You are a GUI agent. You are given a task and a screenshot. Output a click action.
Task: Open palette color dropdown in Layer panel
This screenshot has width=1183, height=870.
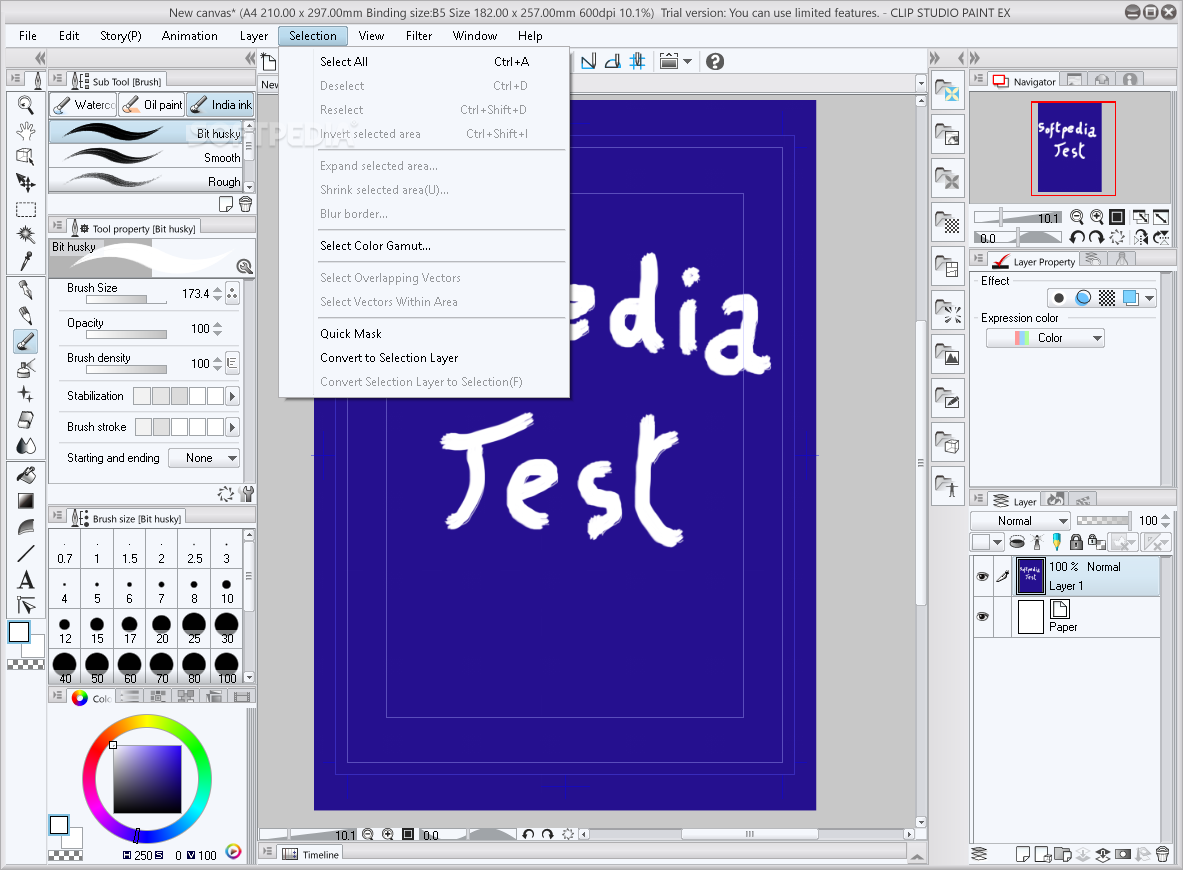coord(988,542)
